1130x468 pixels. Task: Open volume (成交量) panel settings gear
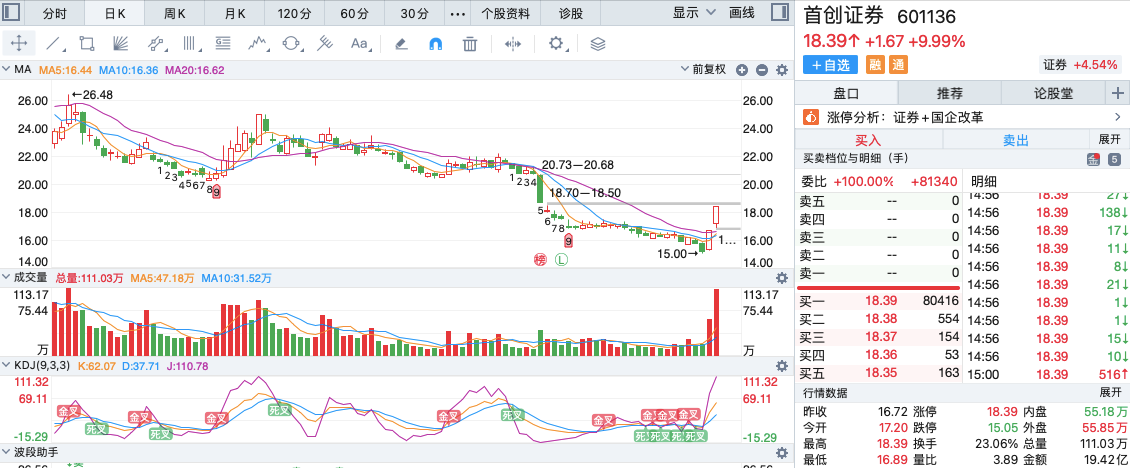pos(781,278)
